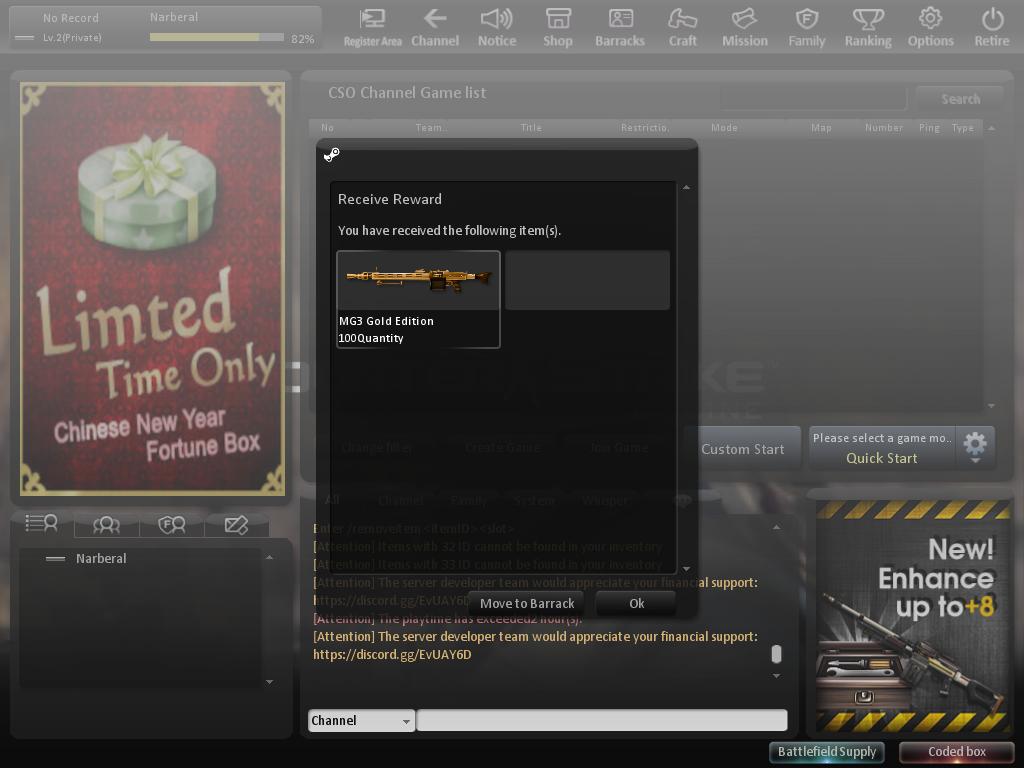Open the Craft menu

(682, 27)
